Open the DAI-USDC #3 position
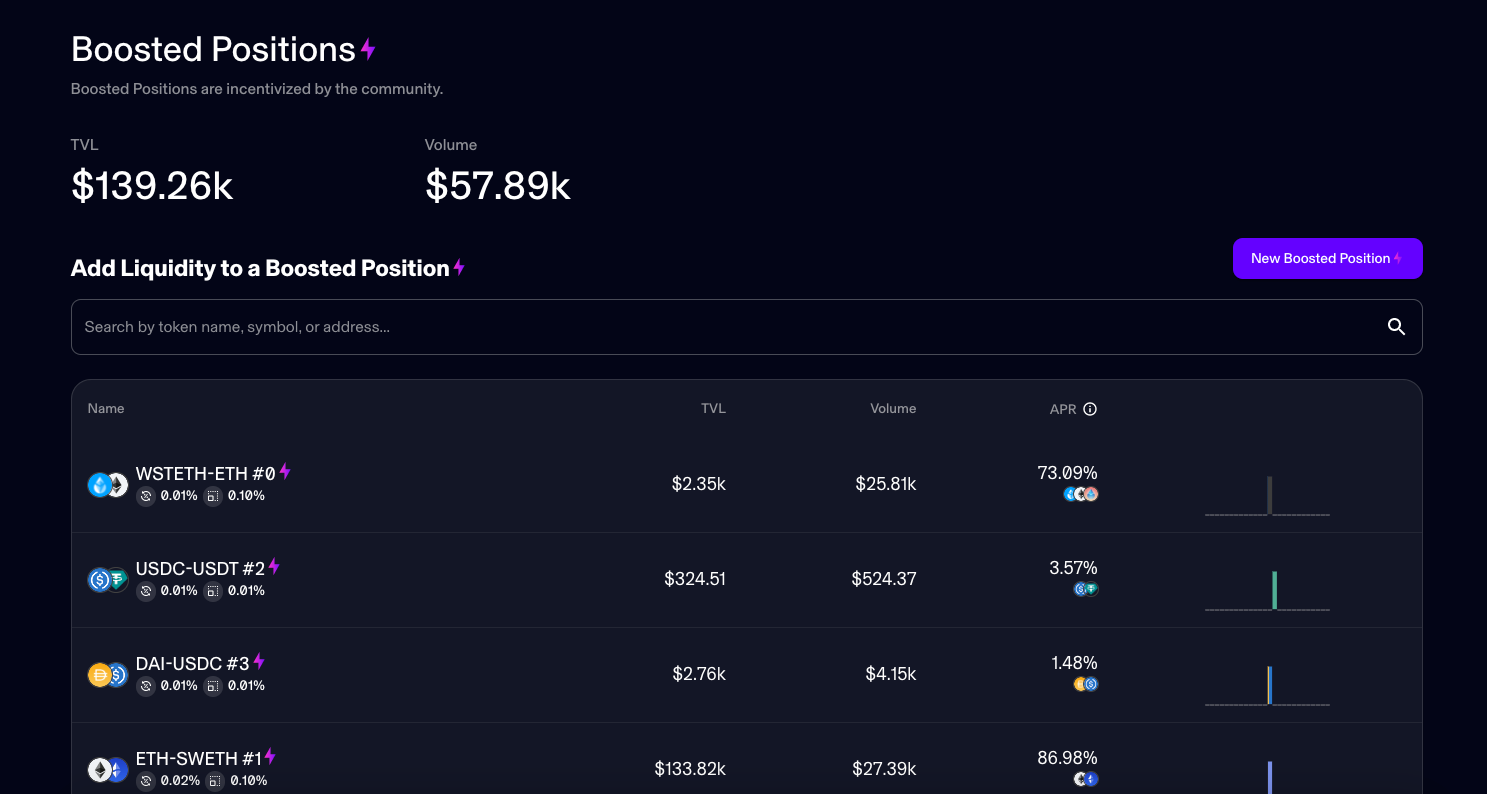Screen dimensions: 1487x794 pyautogui.click(x=746, y=675)
